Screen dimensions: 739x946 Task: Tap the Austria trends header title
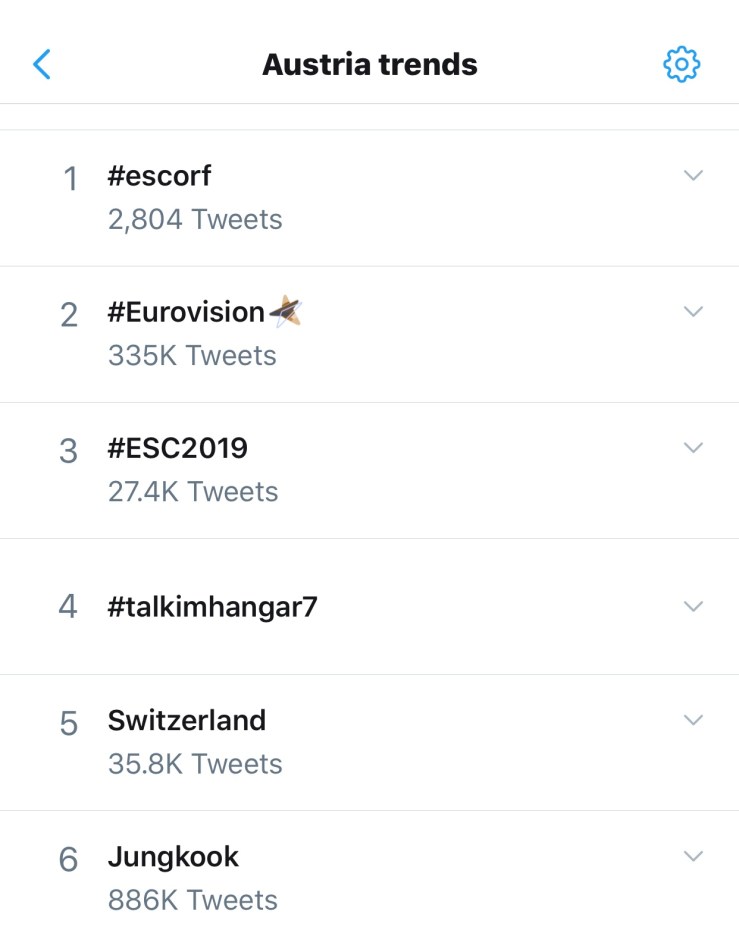[x=369, y=65]
